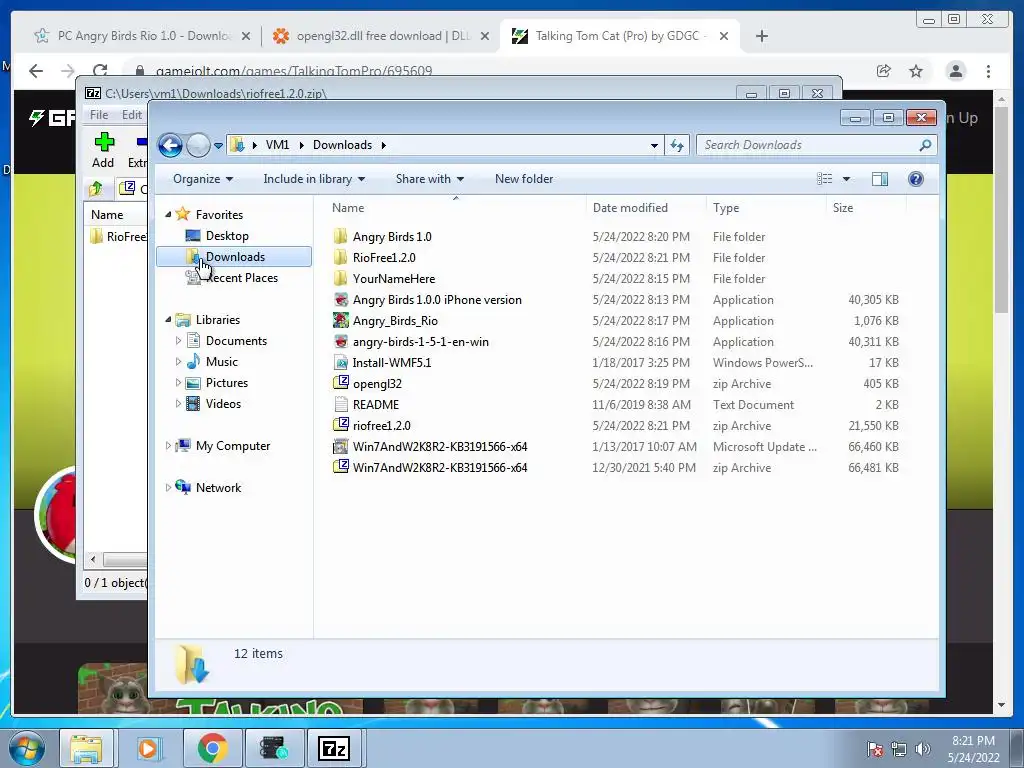
Task: Expand the Music library node
Action: click(x=178, y=361)
